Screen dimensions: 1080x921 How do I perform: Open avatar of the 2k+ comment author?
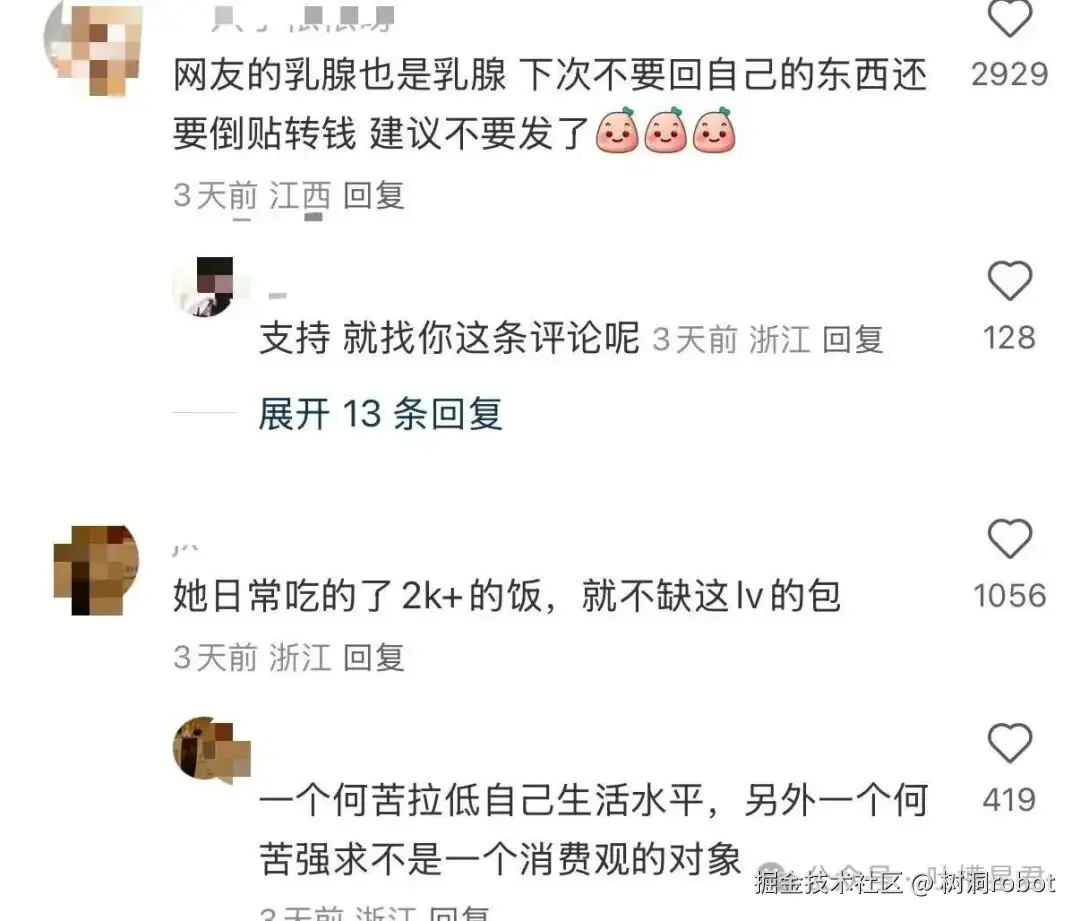(96, 570)
